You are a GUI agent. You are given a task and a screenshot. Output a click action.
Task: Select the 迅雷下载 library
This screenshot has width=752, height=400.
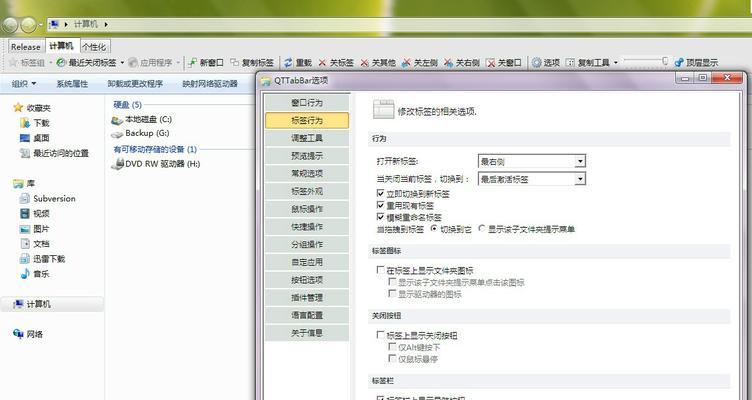pyautogui.click(x=42, y=259)
